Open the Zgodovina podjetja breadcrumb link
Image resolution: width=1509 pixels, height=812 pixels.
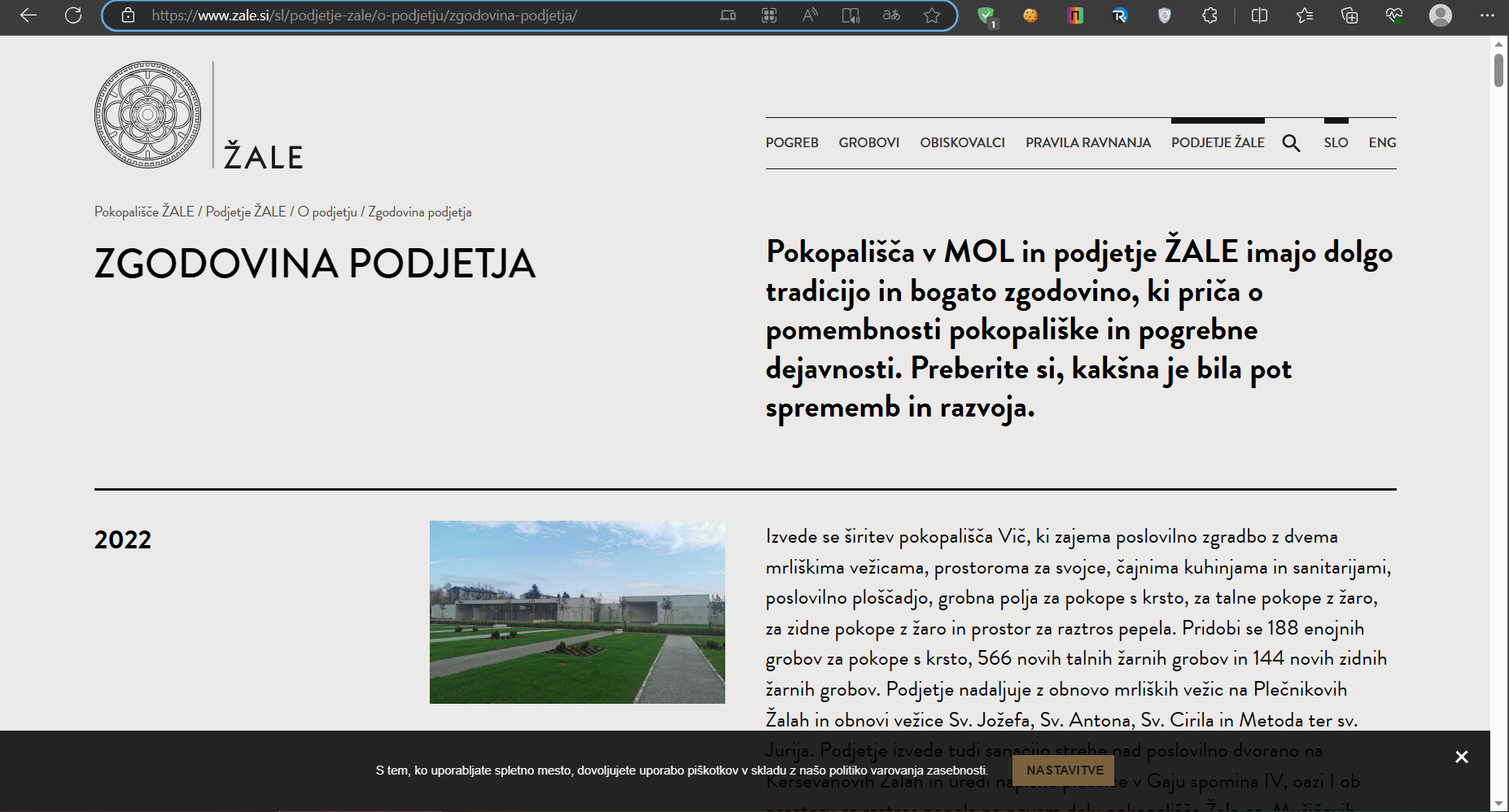click(x=420, y=212)
